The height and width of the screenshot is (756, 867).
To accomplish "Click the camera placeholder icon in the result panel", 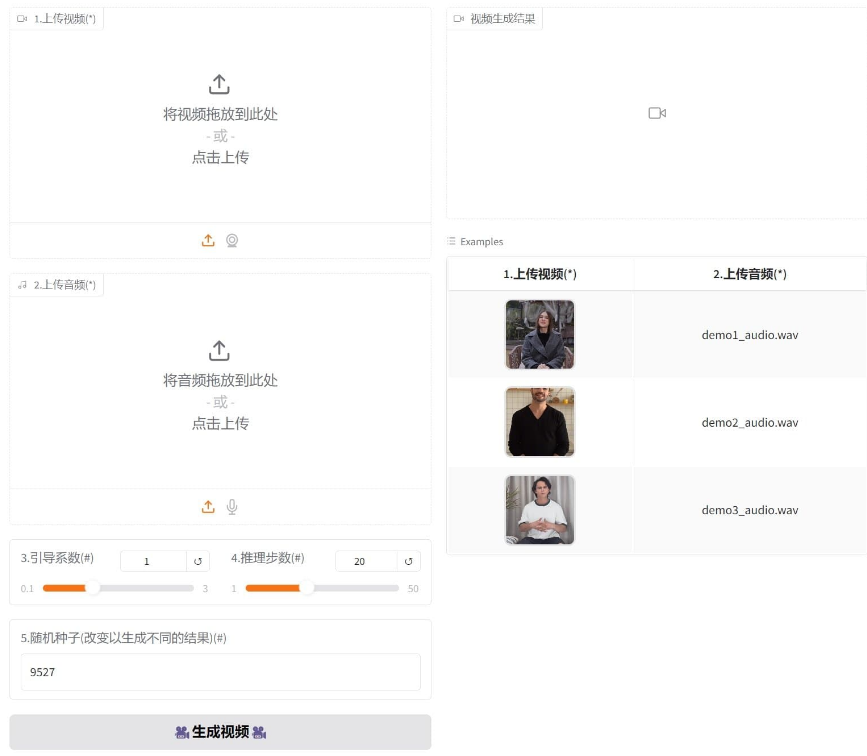I will [x=657, y=113].
